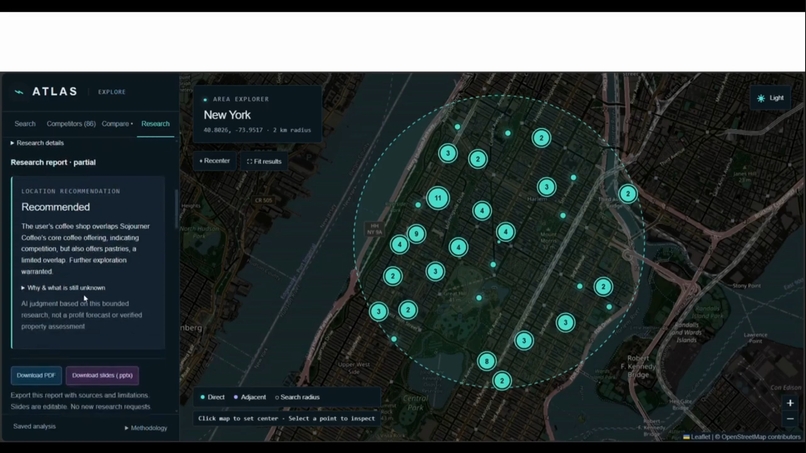The width and height of the screenshot is (806, 453).
Task: Click the EXPLORE header label
Action: (112, 92)
